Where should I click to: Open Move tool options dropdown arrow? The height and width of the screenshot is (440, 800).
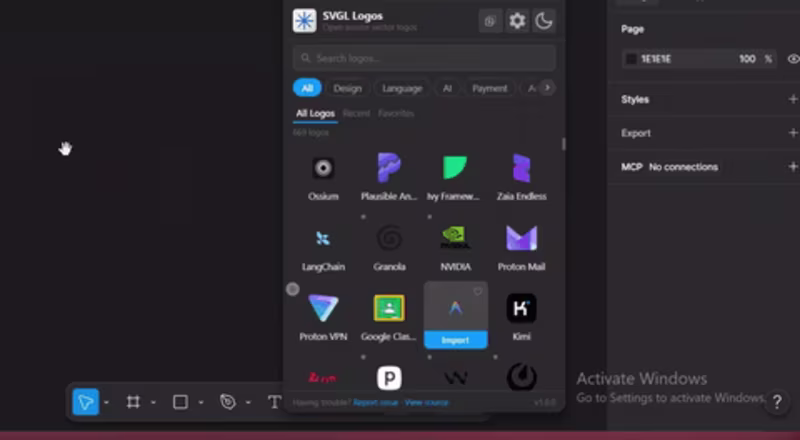coord(106,403)
